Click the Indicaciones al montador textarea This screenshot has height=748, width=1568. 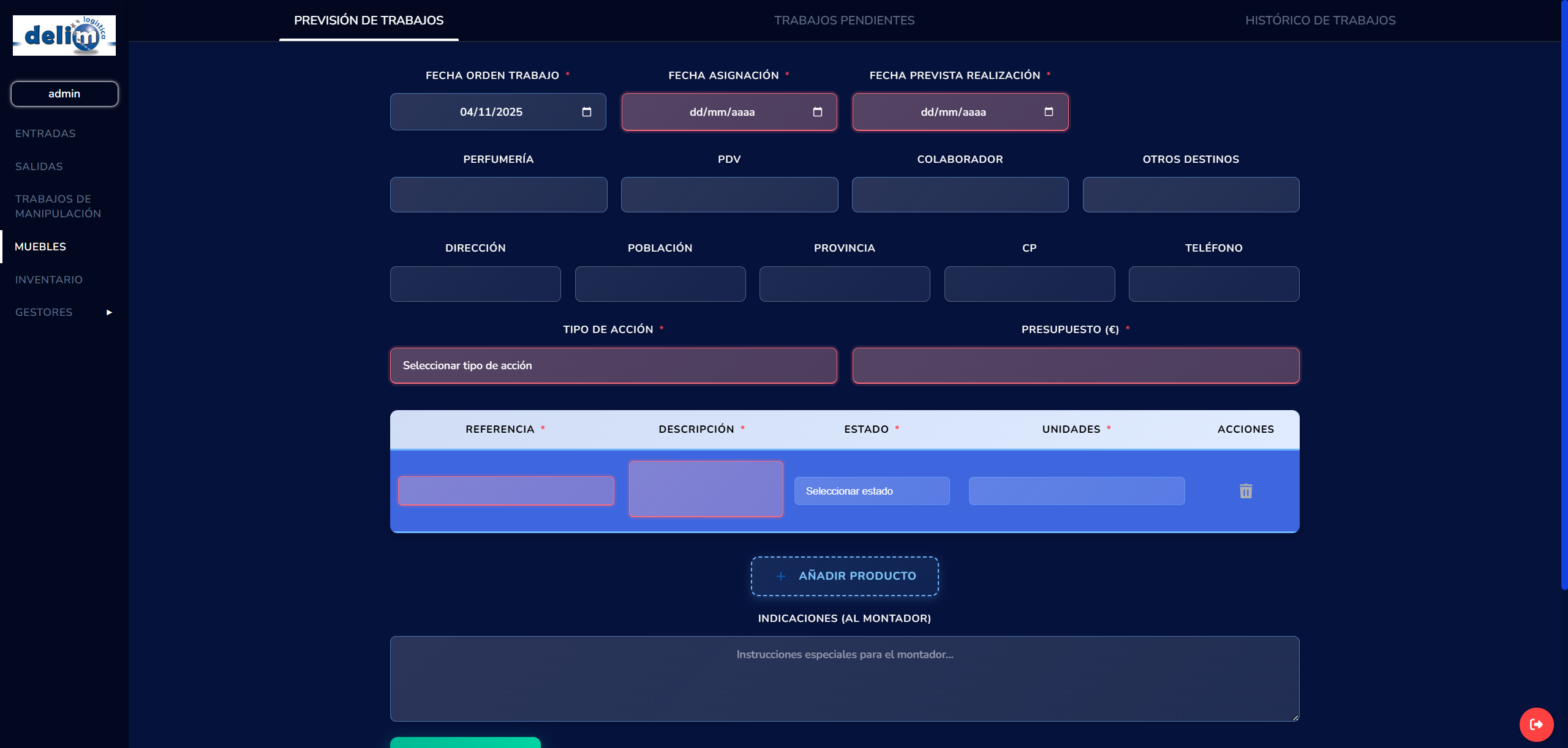point(844,678)
